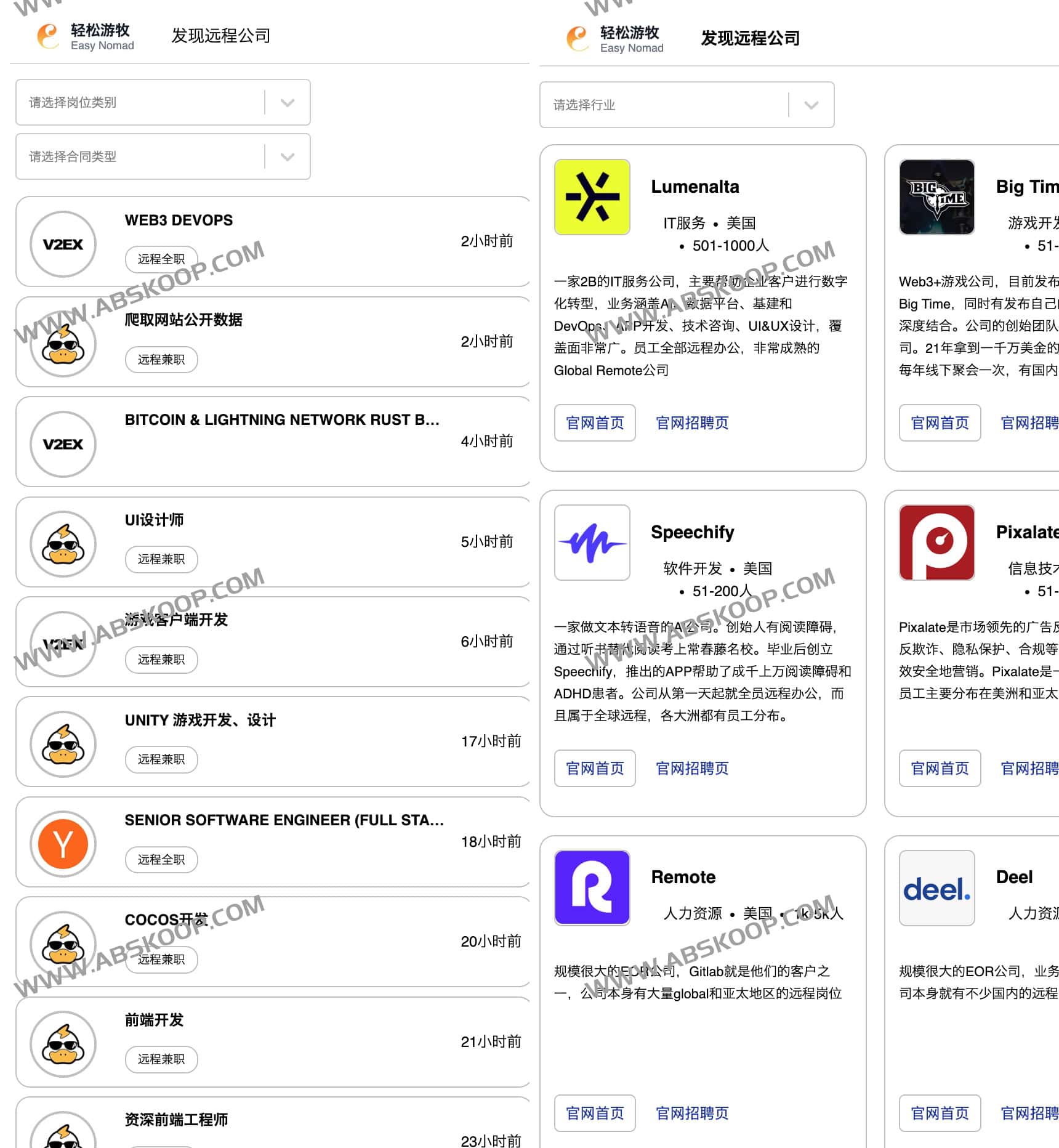The height and width of the screenshot is (1148, 1059).
Task: Open V2EX avatar on WEB3 DEVOPS job
Action: click(63, 245)
